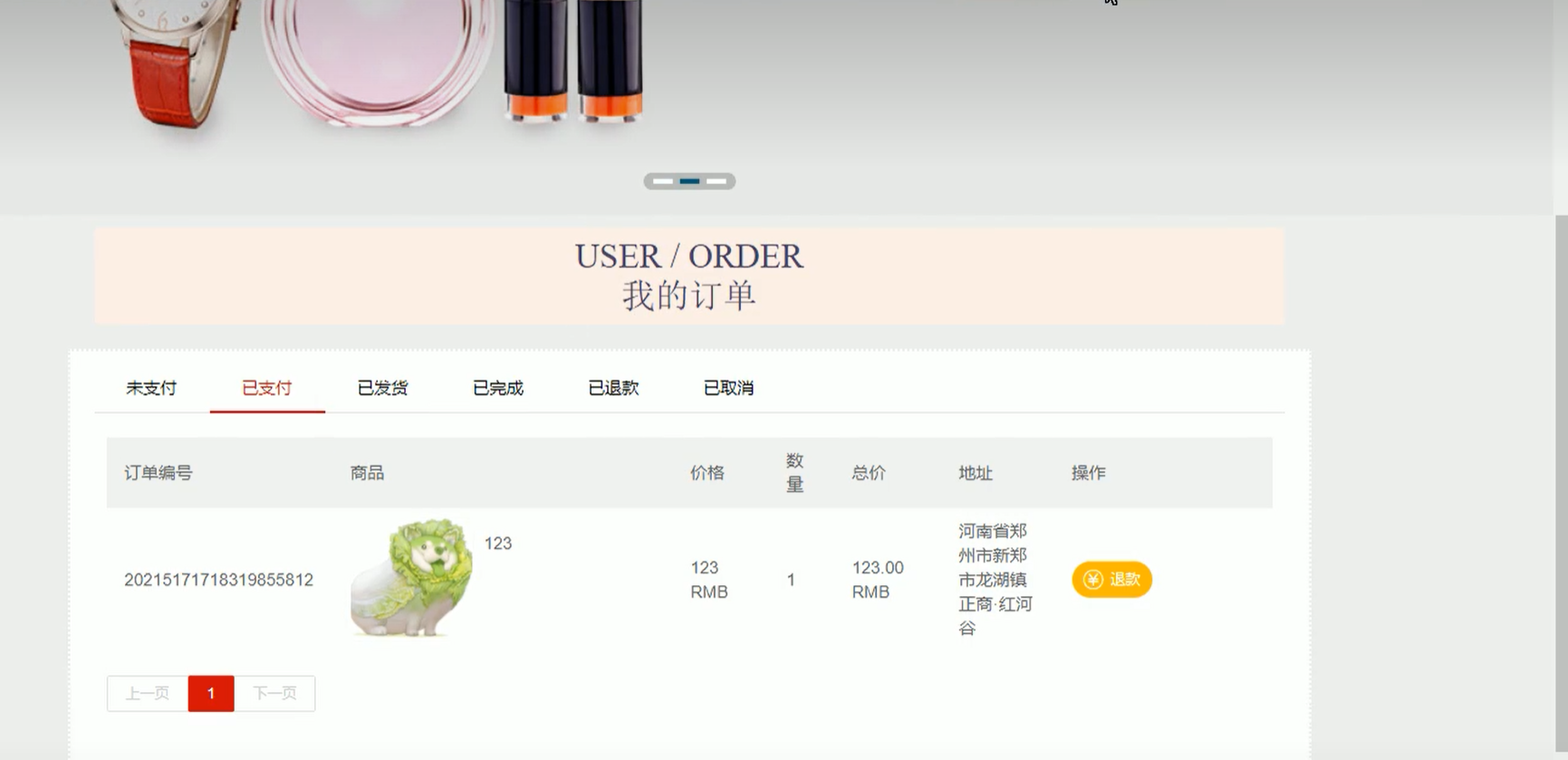This screenshot has height=760, width=1568.
Task: Select the last carousel slide indicator
Action: tap(717, 181)
